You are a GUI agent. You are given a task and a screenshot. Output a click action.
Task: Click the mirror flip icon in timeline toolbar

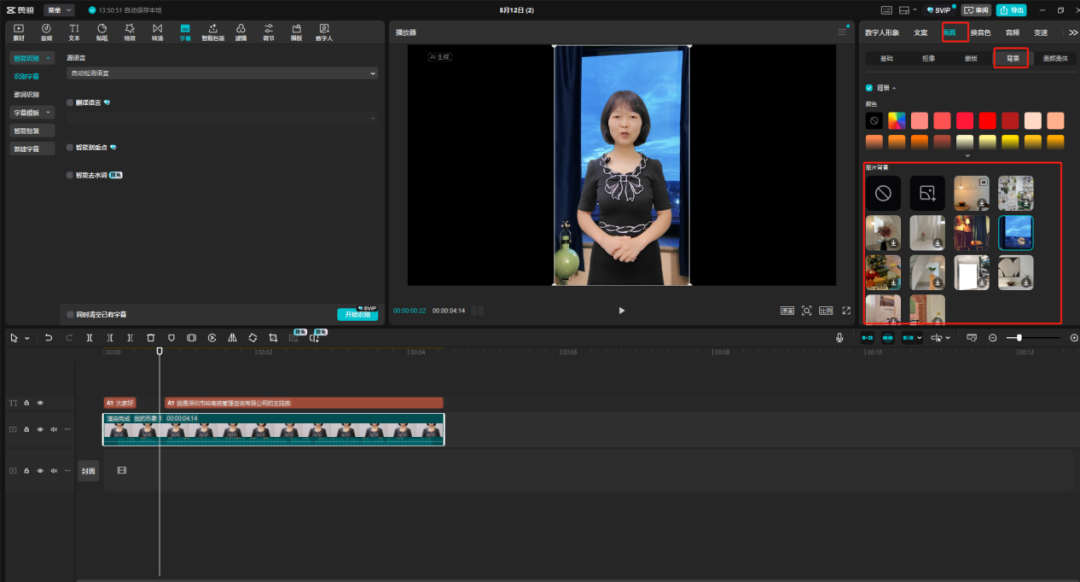(232, 338)
